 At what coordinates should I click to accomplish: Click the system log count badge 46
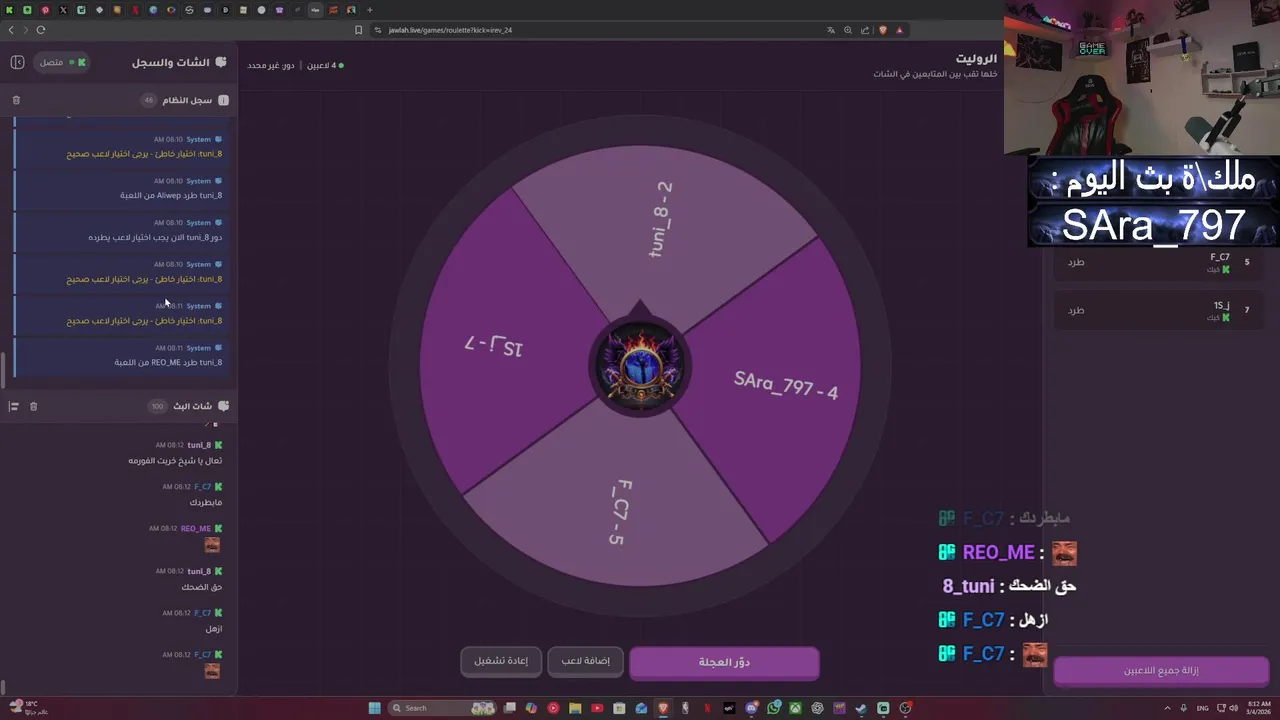point(149,100)
